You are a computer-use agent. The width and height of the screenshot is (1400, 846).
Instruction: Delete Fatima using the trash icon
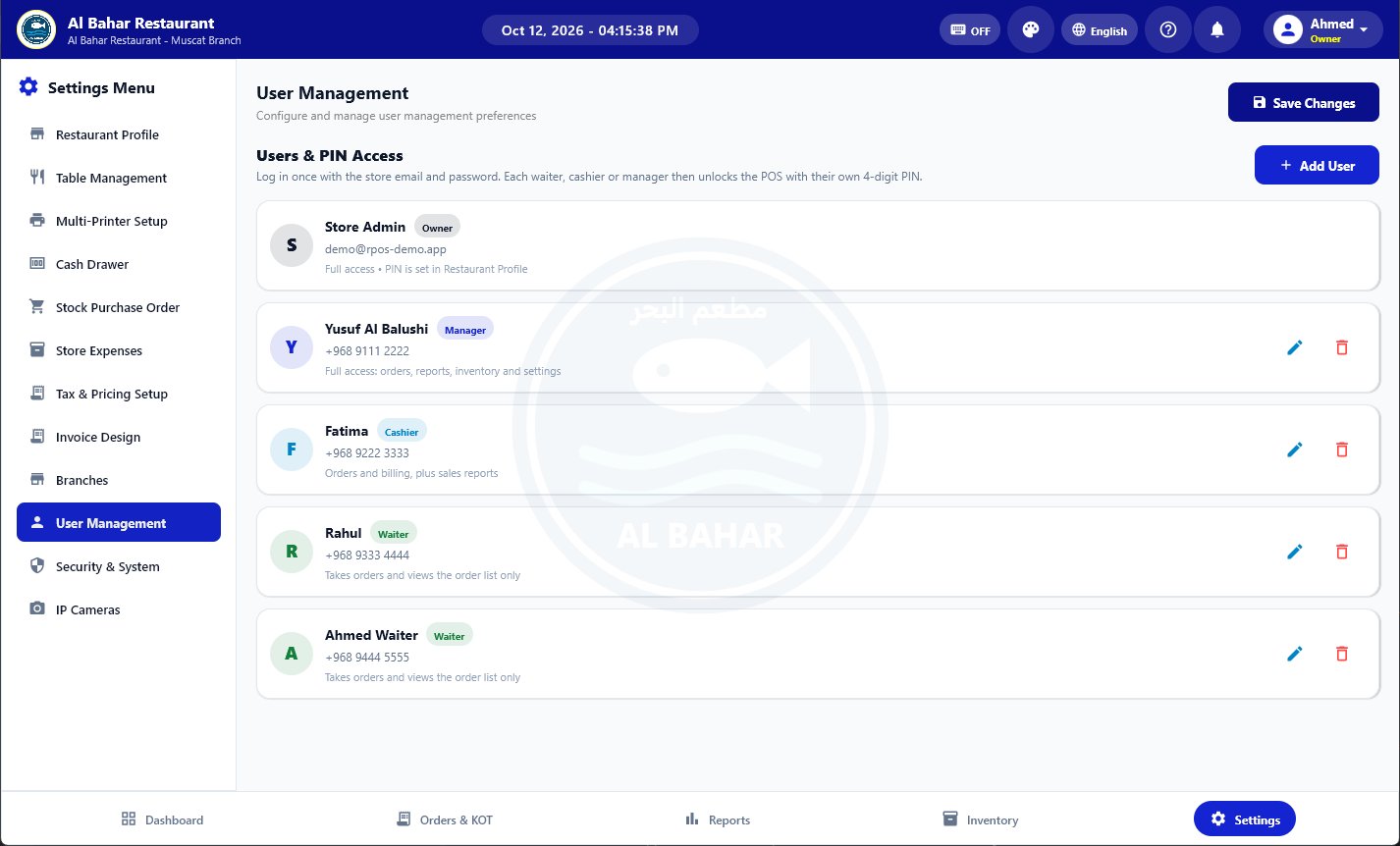coord(1342,449)
